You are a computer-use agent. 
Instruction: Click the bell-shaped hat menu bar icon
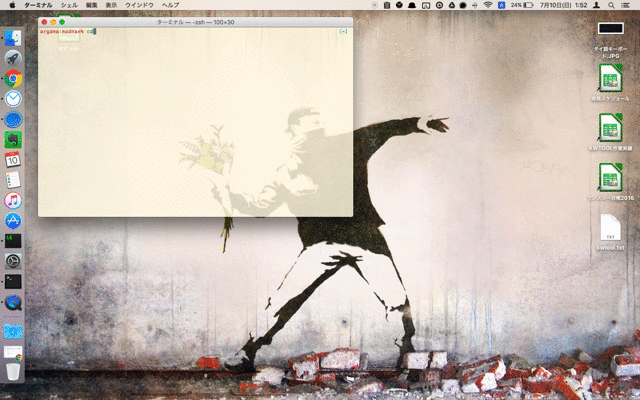coord(412,5)
